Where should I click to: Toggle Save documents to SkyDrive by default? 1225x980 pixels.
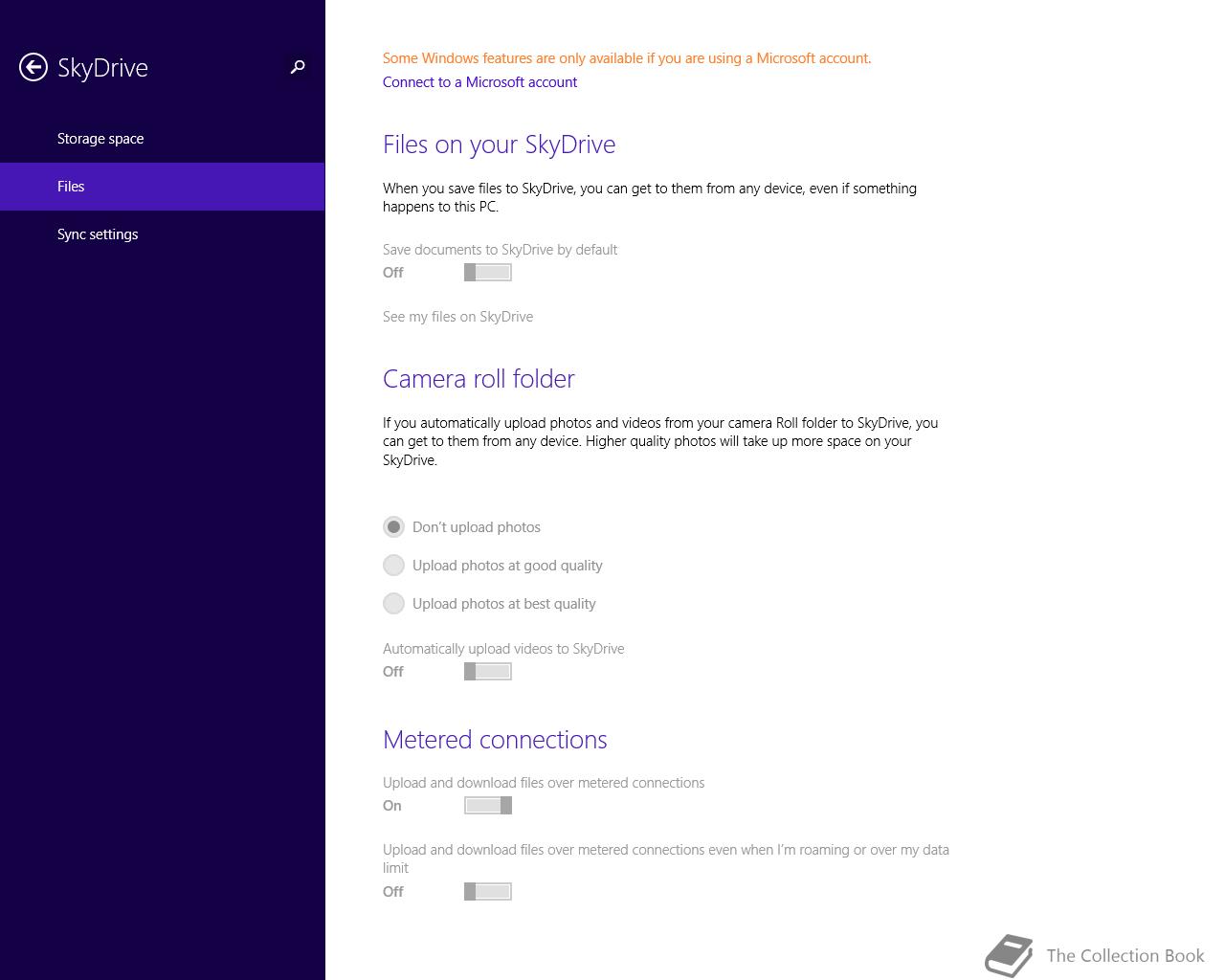point(488,273)
